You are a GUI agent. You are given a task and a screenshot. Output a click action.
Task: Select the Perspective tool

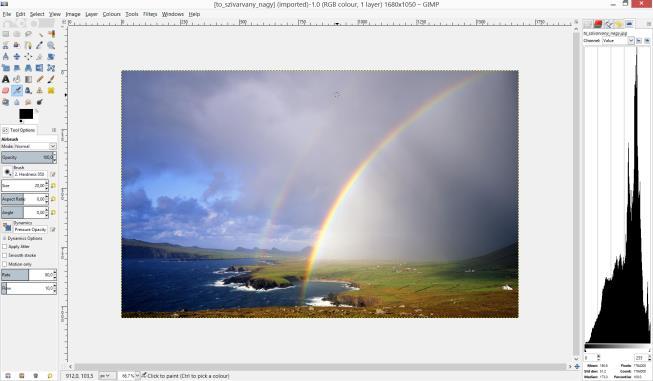point(28,67)
